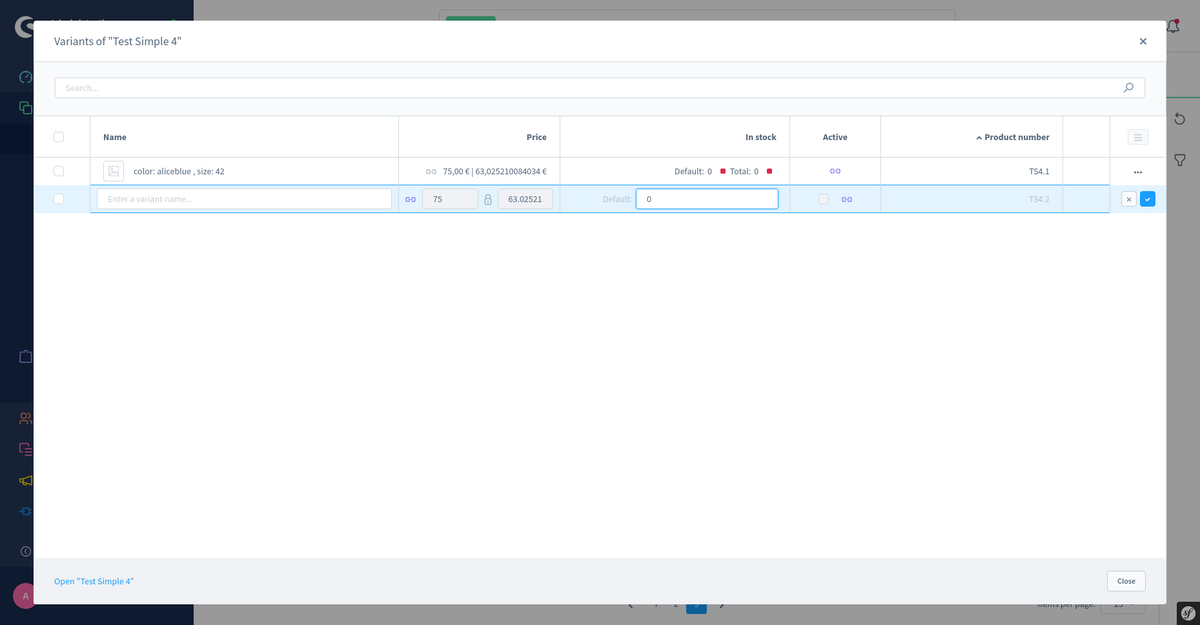Click the Default stock input showing 0

tap(707, 199)
